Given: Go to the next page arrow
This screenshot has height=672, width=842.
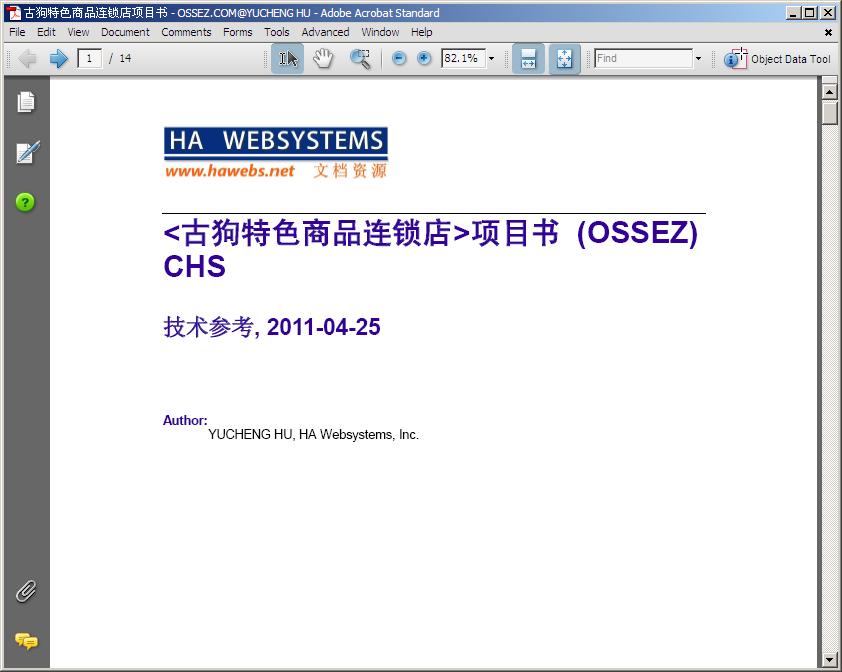Looking at the screenshot, I should [58, 59].
